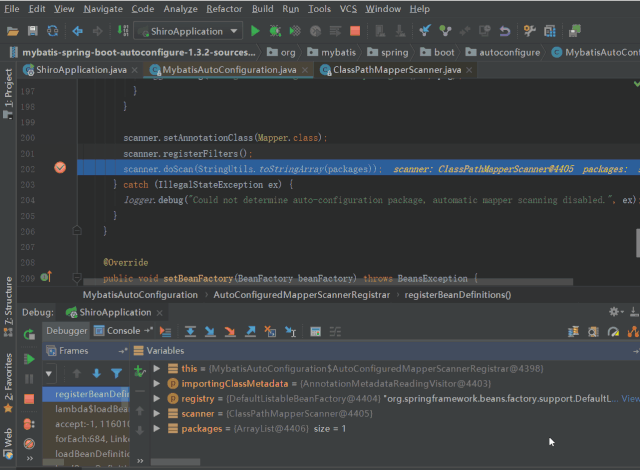The height and width of the screenshot is (470, 640).
Task: Navigate forward with the grey right arrow
Action: click(x=98, y=31)
